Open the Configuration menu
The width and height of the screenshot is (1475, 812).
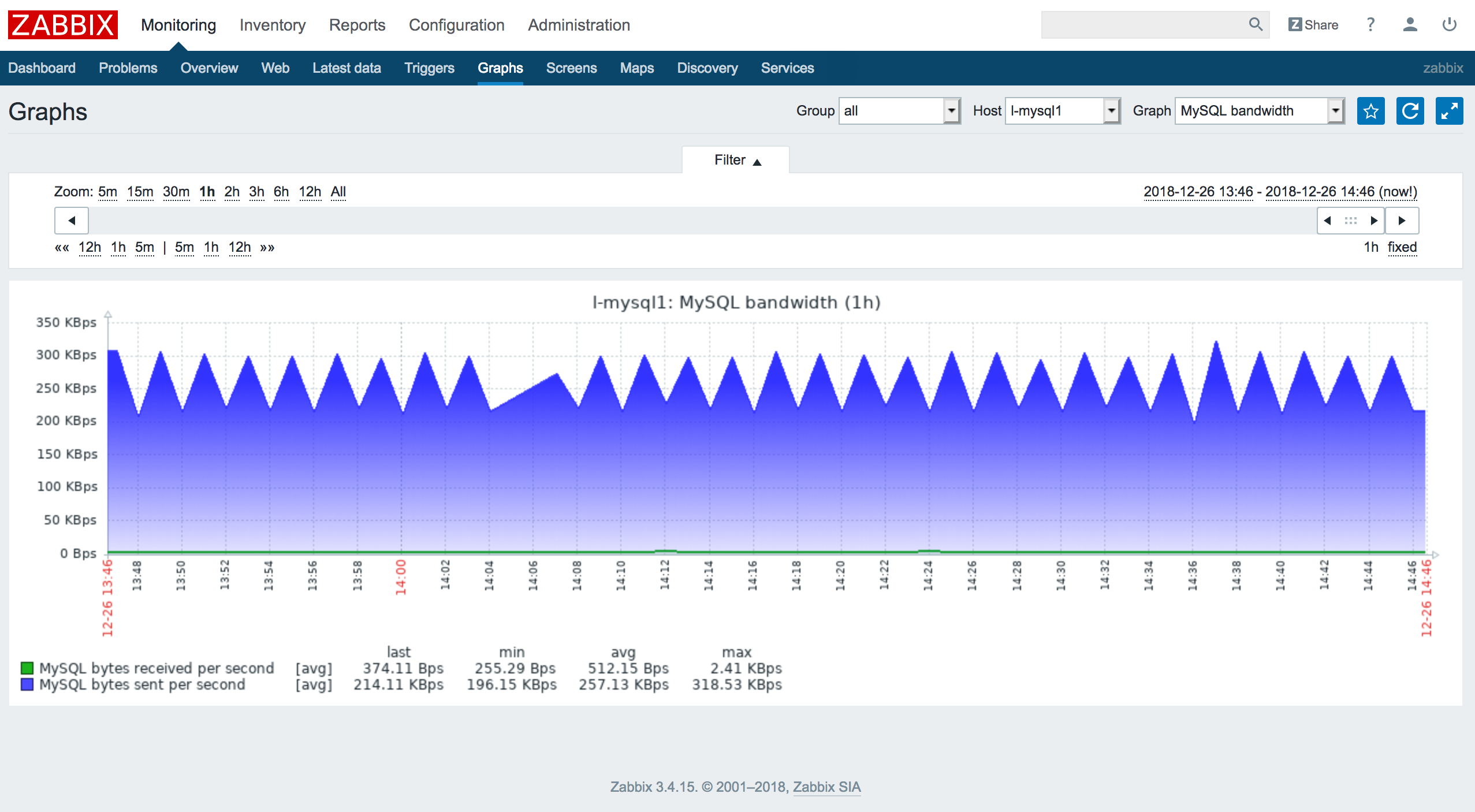coord(457,25)
